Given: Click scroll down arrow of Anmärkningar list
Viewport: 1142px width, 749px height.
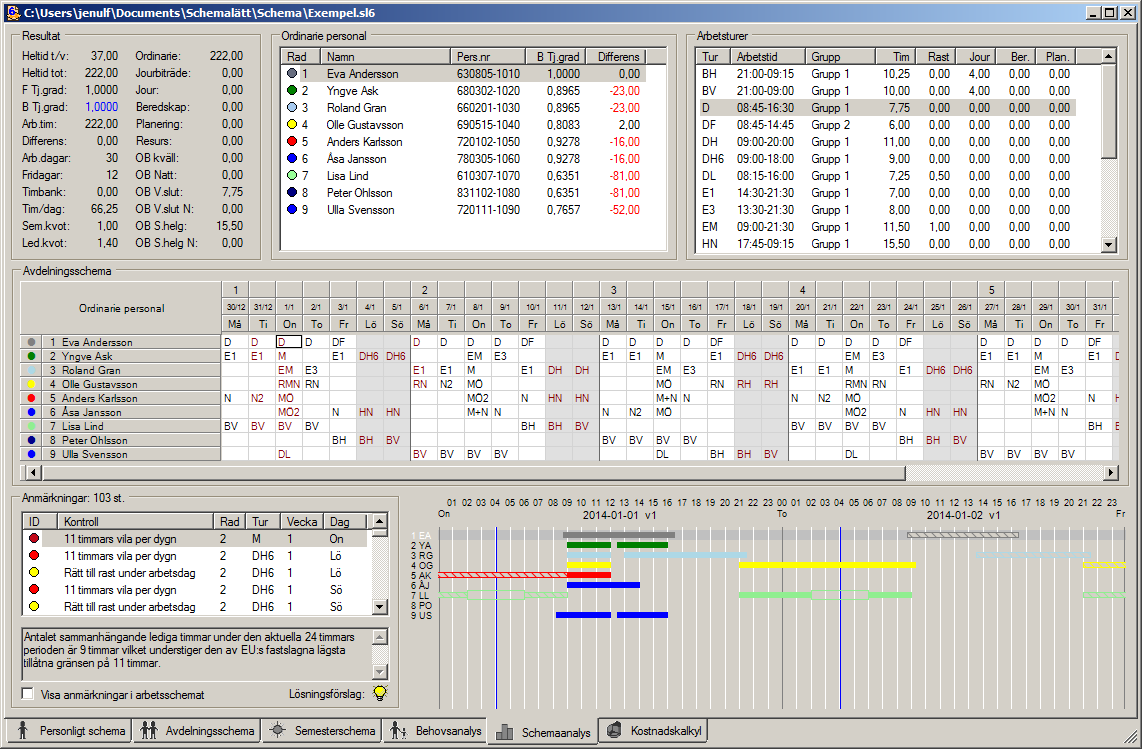Looking at the screenshot, I should pos(379,606).
